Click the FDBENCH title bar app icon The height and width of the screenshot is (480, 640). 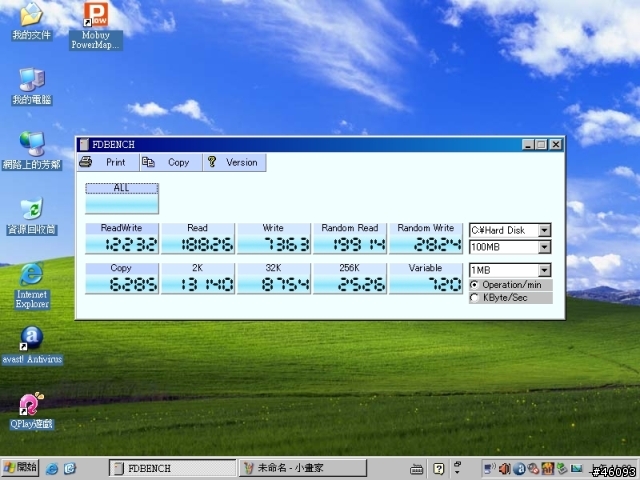pyautogui.click(x=84, y=144)
